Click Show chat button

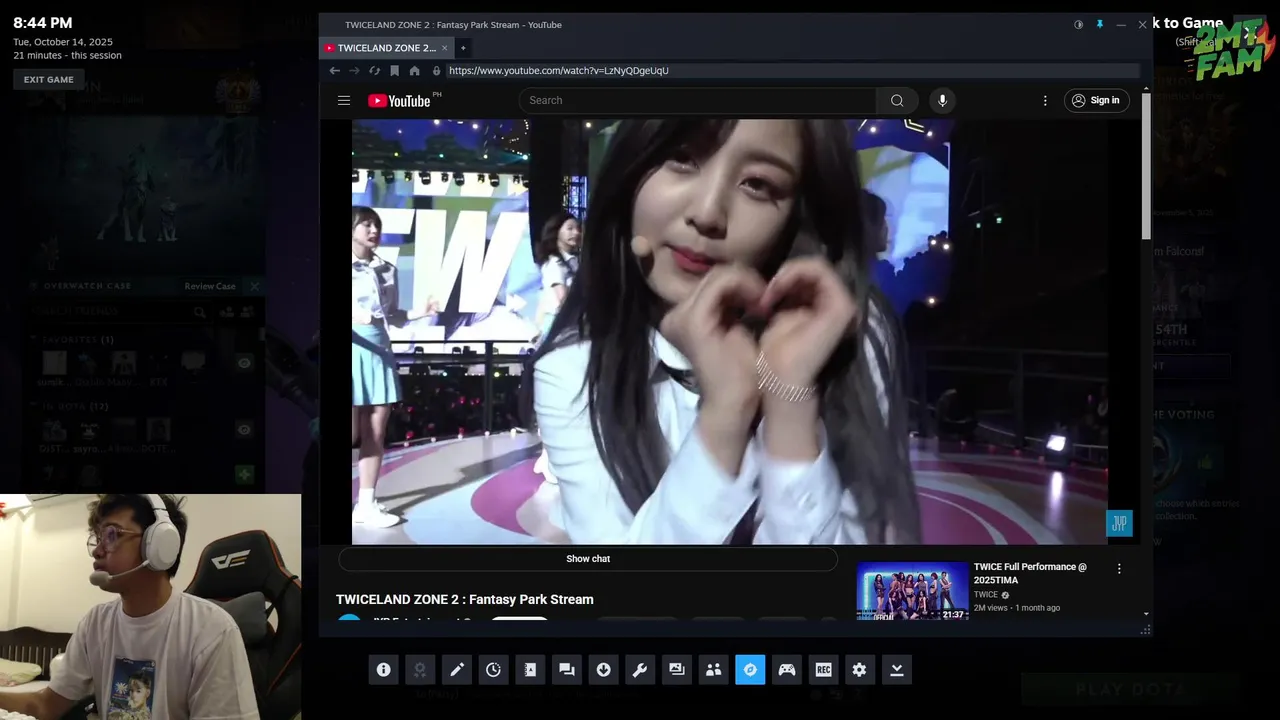pyautogui.click(x=588, y=559)
